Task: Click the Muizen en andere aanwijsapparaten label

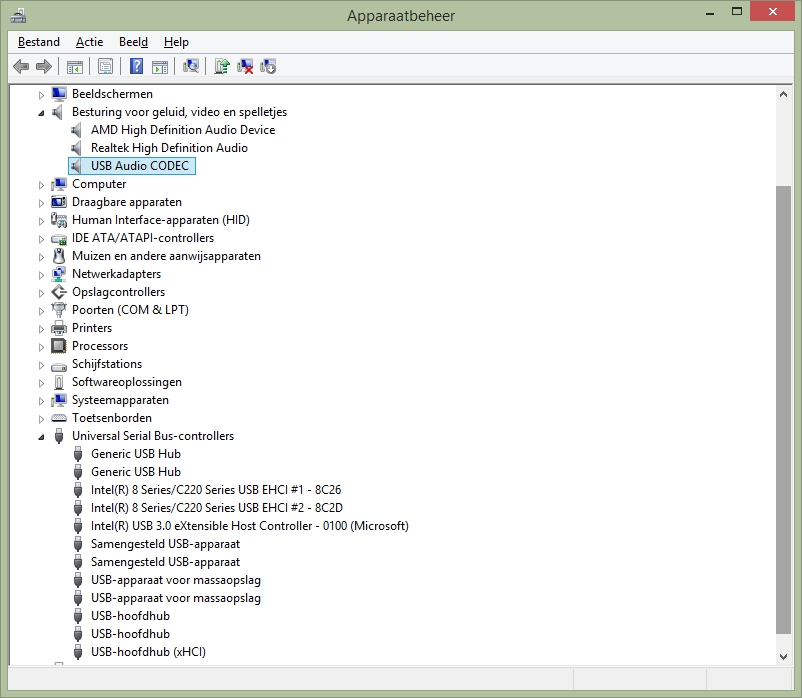Action: tap(166, 256)
